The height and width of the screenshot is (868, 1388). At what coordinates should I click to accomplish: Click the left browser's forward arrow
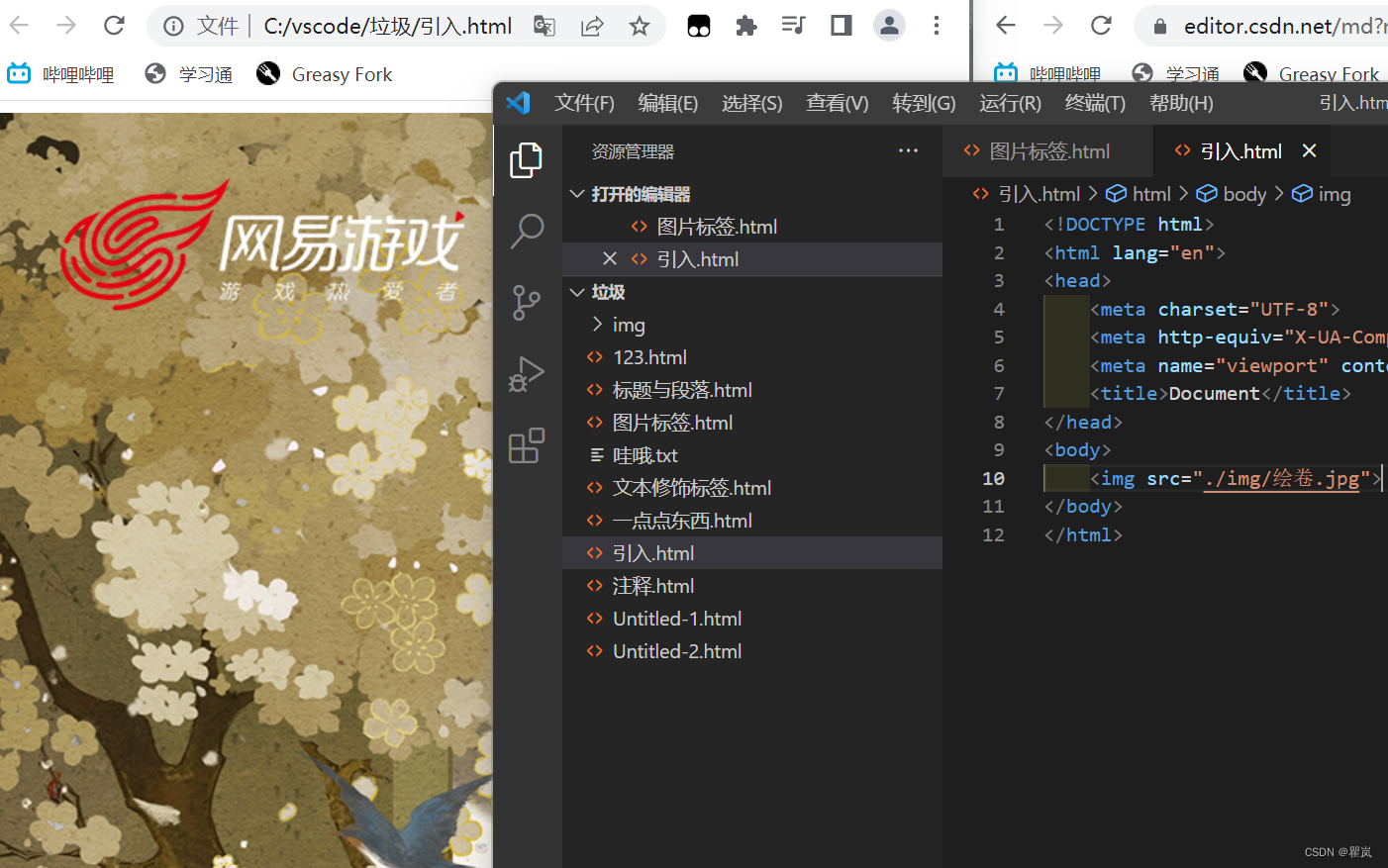[66, 26]
